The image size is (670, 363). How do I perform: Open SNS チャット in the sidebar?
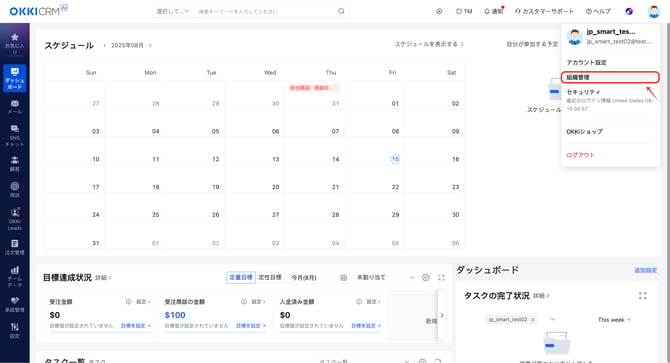(x=15, y=135)
